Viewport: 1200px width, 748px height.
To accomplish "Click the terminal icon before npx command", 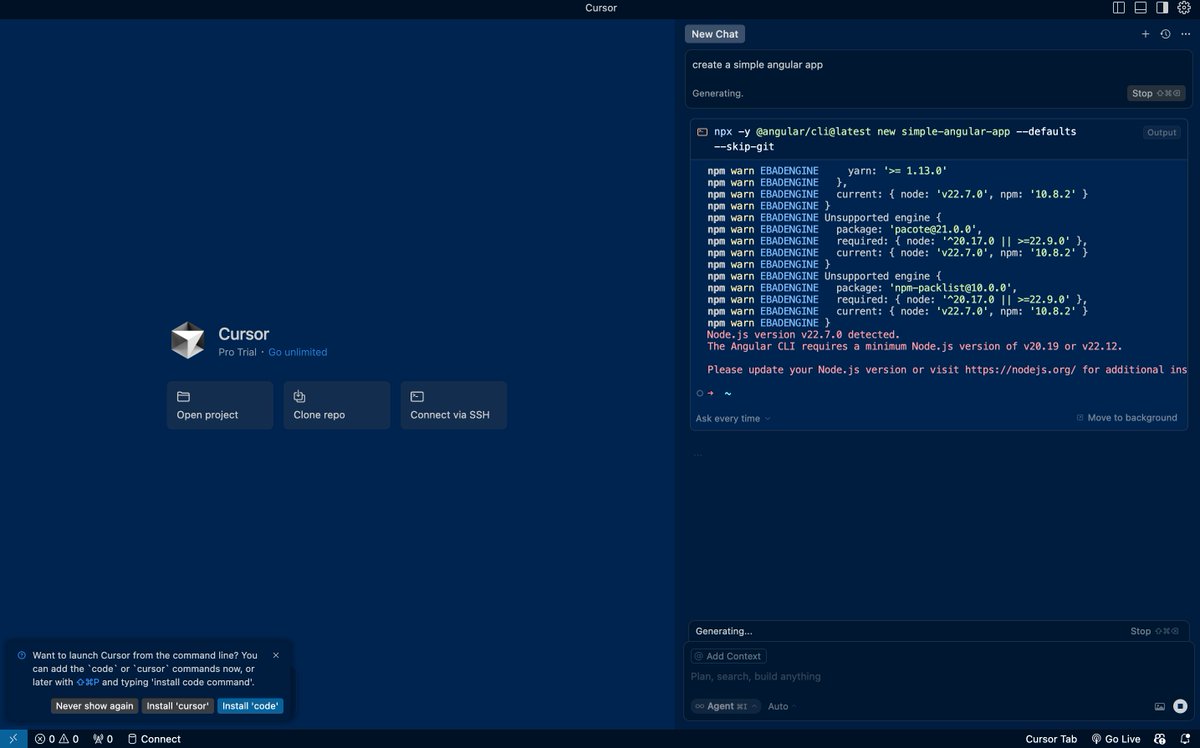I will 702,132.
